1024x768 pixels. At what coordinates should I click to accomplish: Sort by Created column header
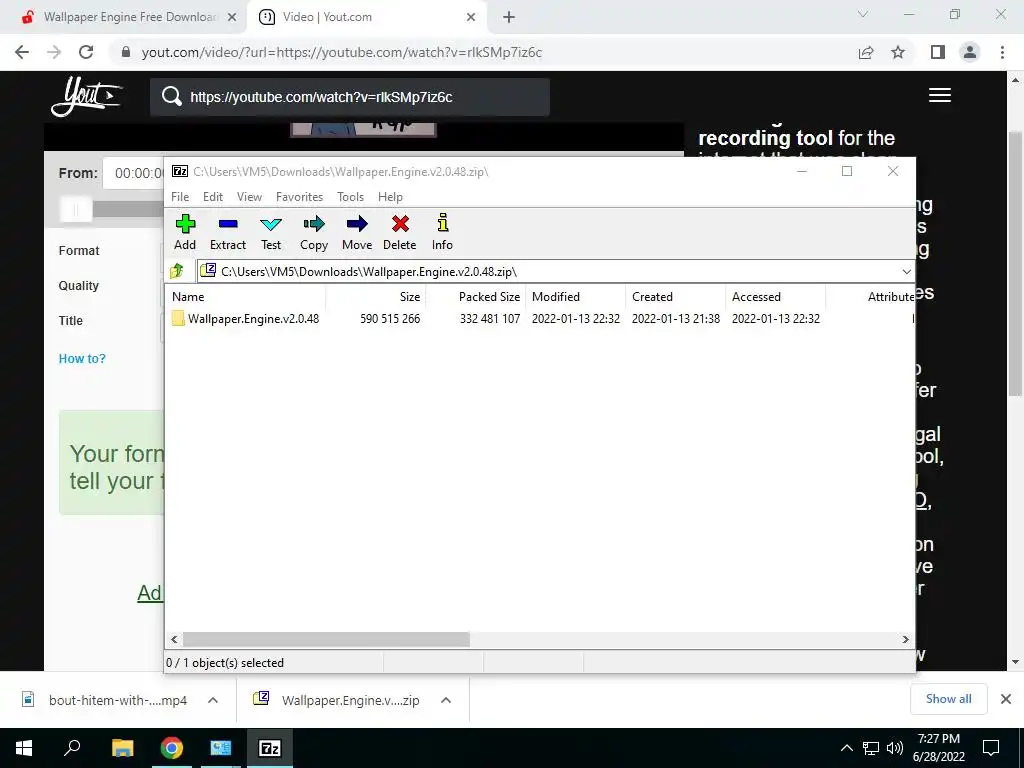click(x=676, y=296)
